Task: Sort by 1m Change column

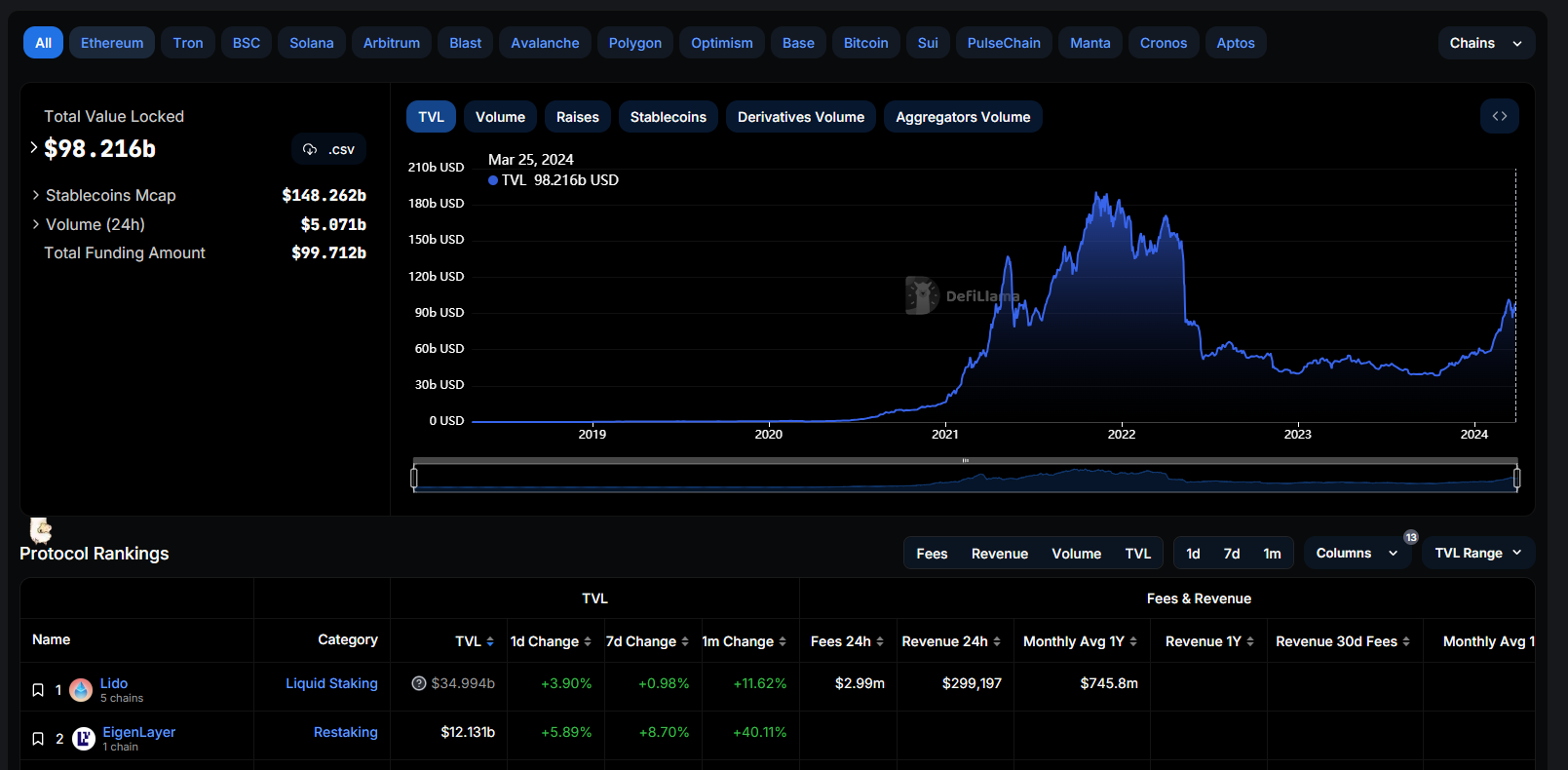Action: click(745, 641)
